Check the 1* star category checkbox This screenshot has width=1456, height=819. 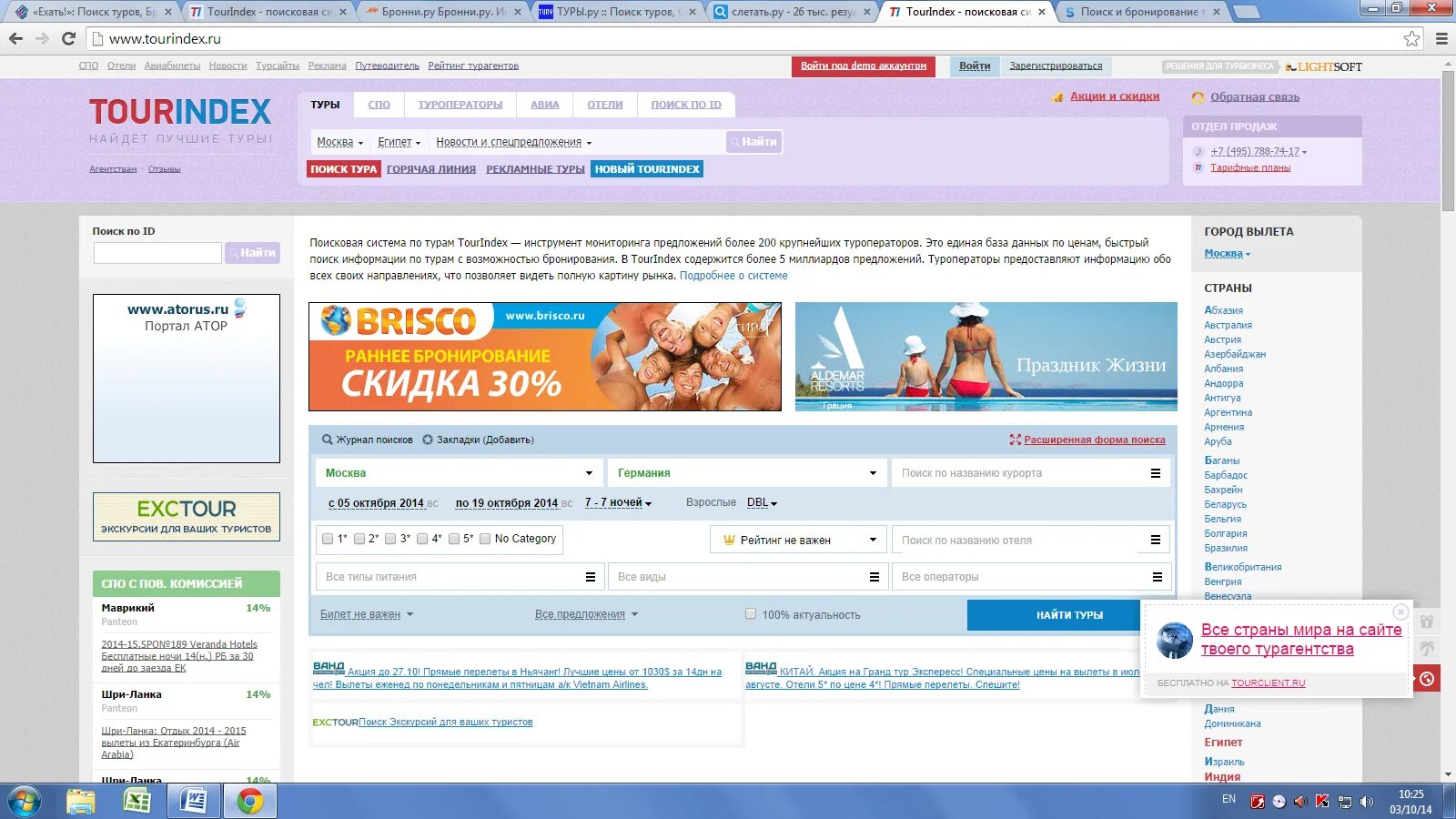pyautogui.click(x=328, y=539)
